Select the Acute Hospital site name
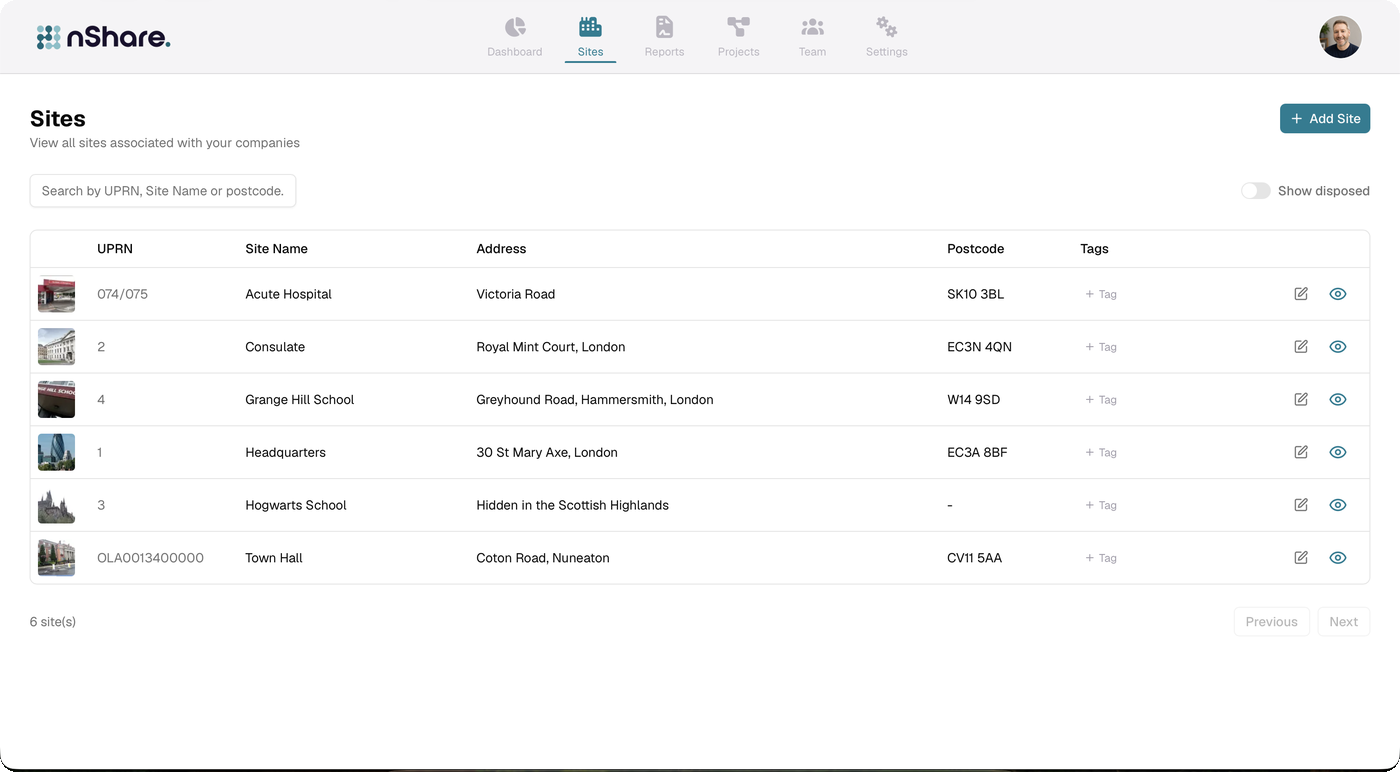 (x=288, y=294)
